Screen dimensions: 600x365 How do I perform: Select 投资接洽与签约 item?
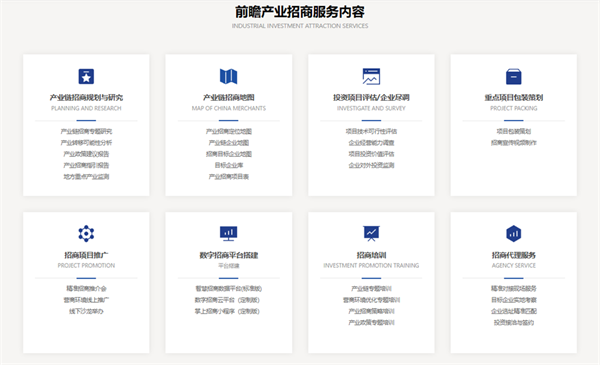[x=514, y=323]
